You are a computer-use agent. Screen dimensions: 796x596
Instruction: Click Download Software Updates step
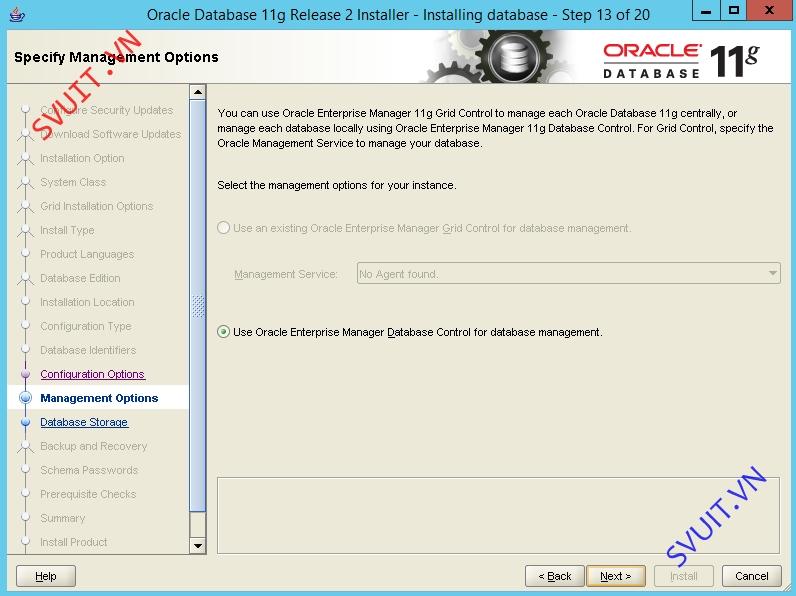tap(111, 134)
